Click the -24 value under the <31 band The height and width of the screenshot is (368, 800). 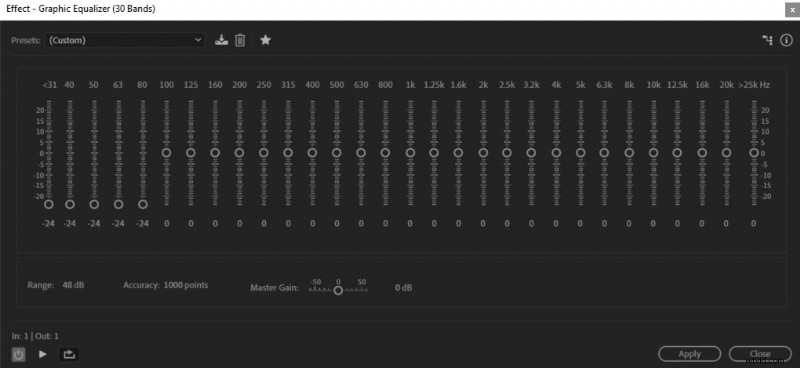point(49,224)
